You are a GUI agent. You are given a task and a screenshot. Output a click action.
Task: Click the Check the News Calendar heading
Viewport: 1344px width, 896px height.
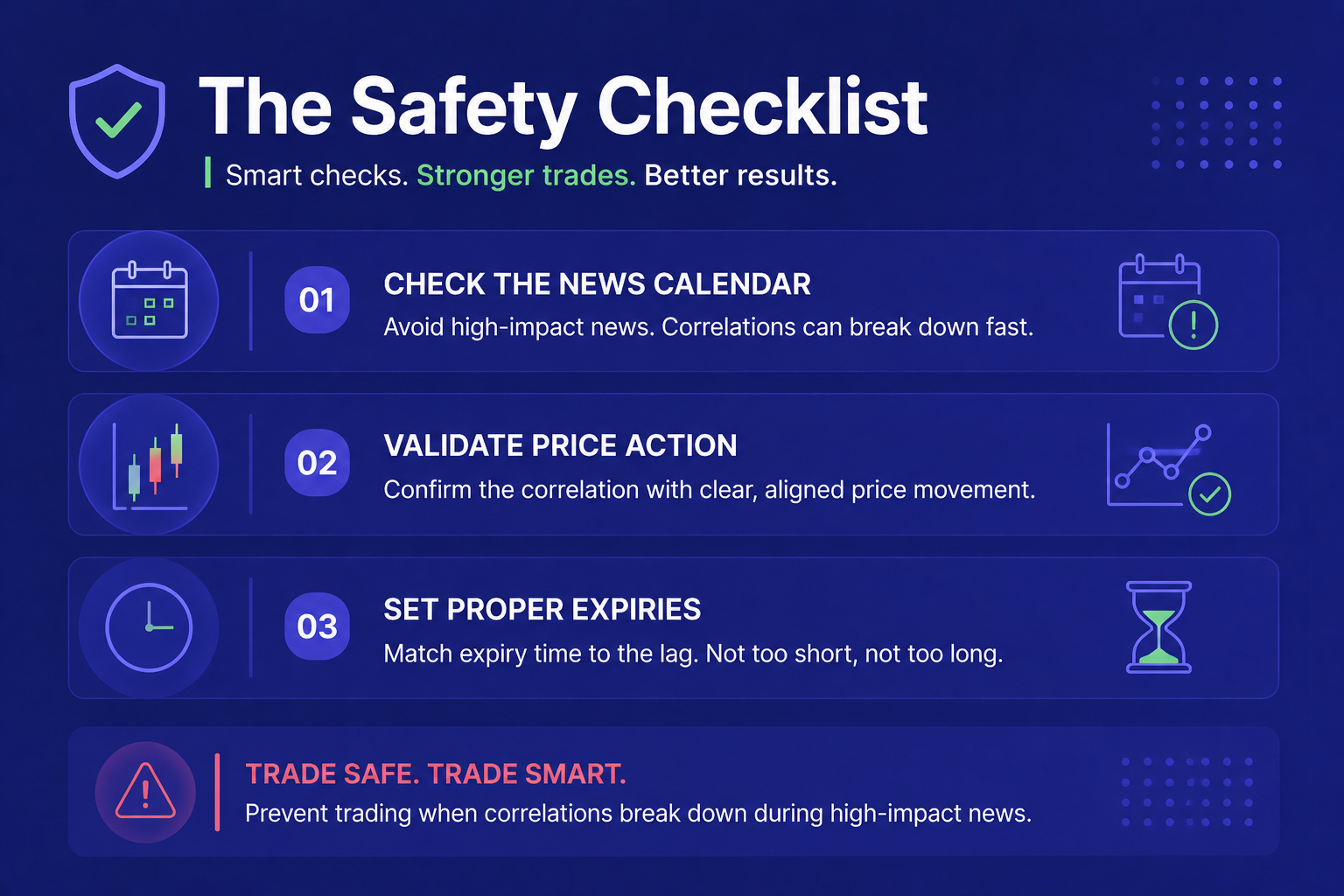click(597, 284)
